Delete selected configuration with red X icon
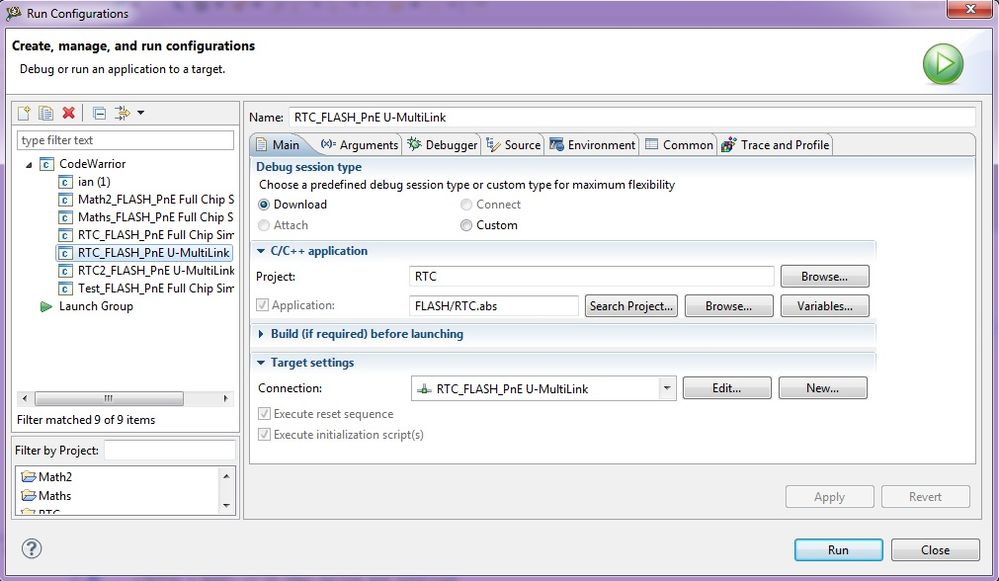Viewport: 999px width, 581px height. click(x=68, y=113)
